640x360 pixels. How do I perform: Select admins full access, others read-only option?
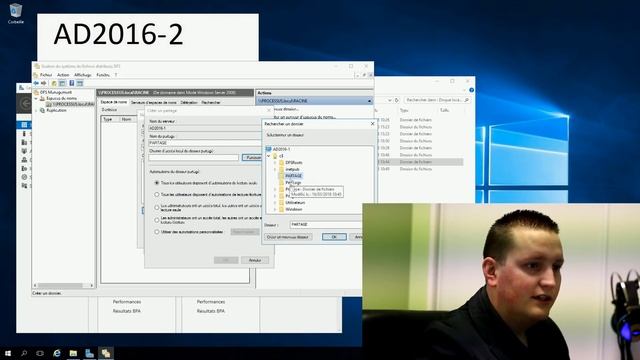pyautogui.click(x=157, y=207)
